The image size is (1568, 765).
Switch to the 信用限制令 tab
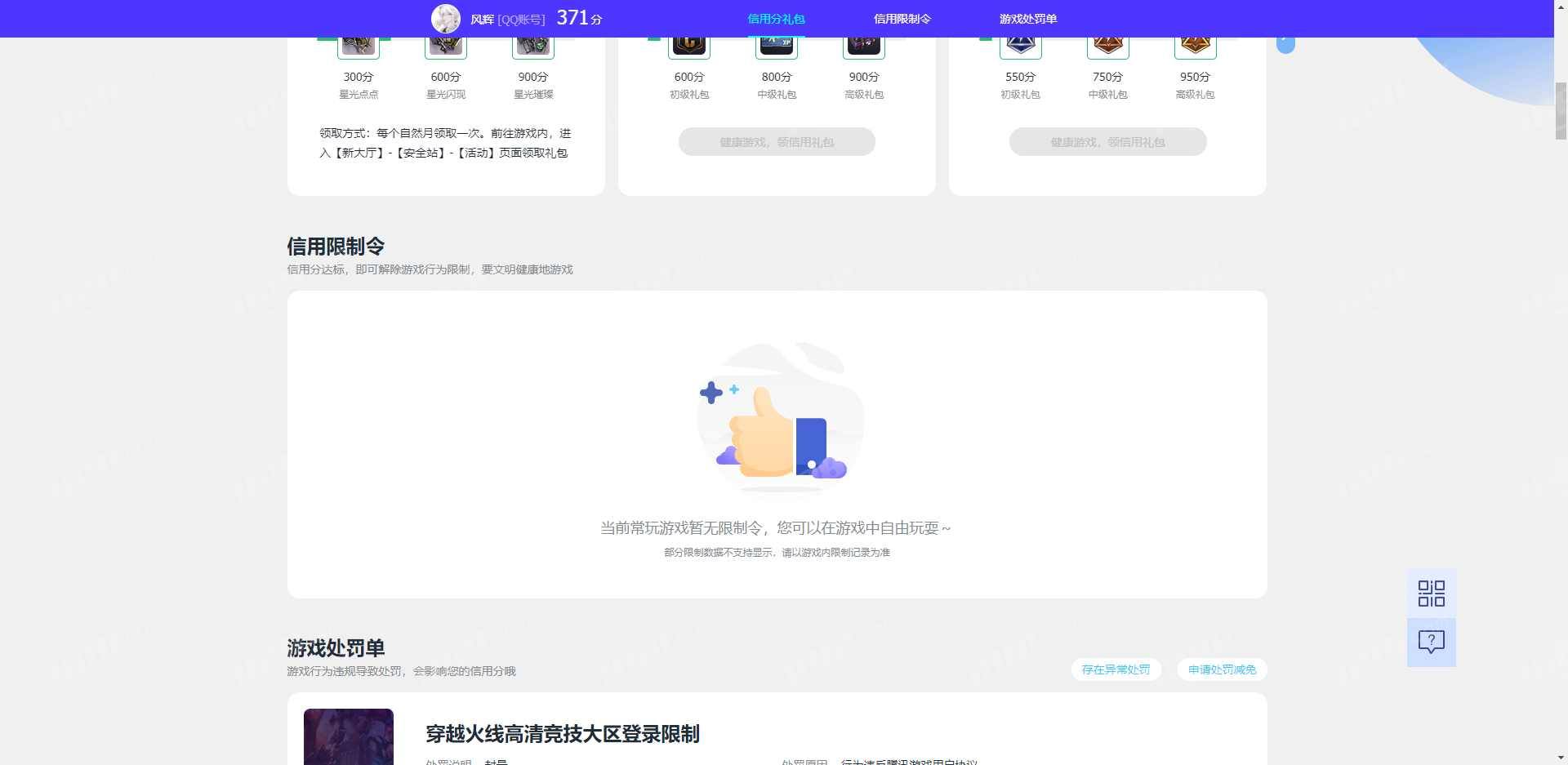pos(902,19)
